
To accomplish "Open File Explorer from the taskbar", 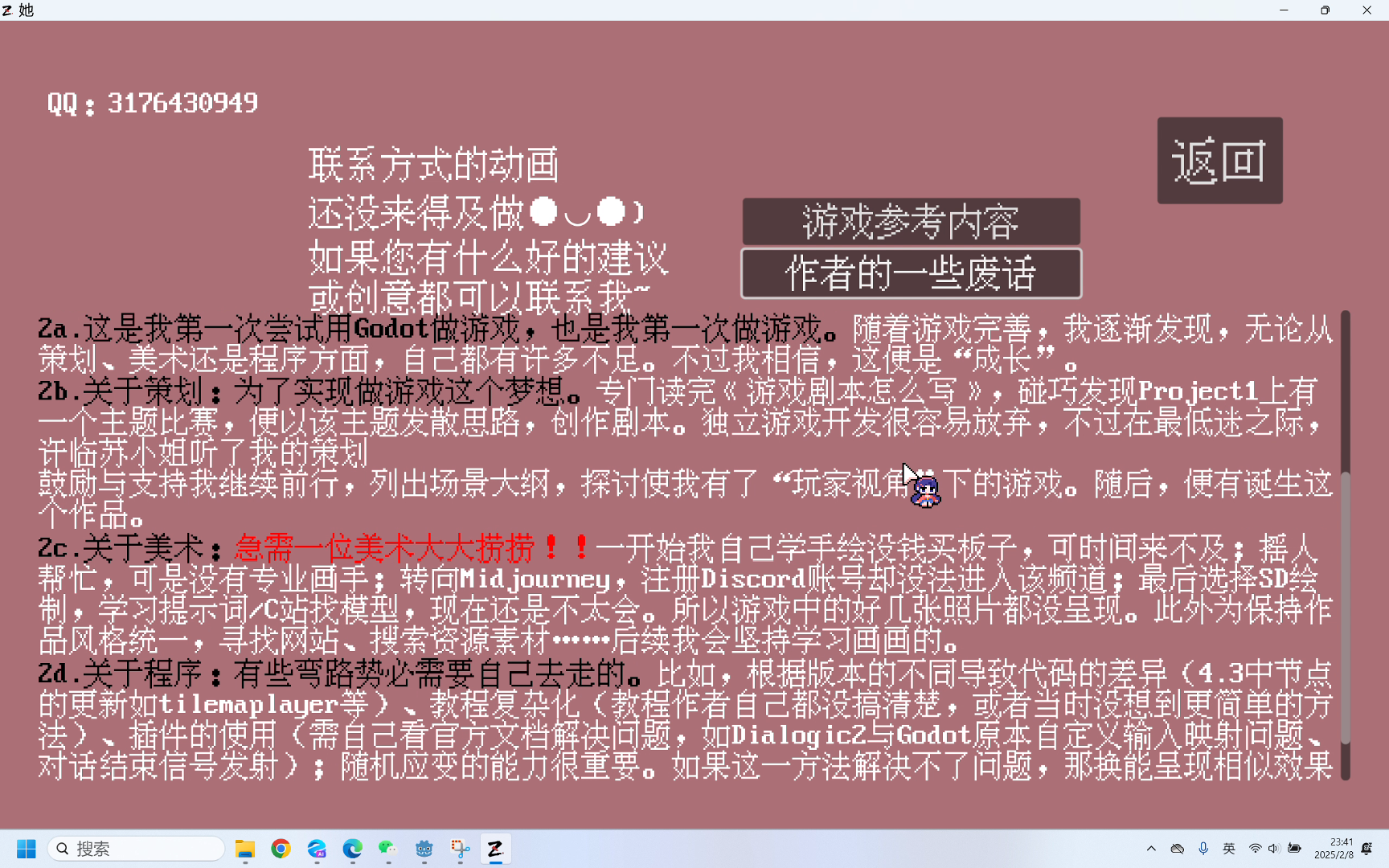I will pyautogui.click(x=245, y=849).
